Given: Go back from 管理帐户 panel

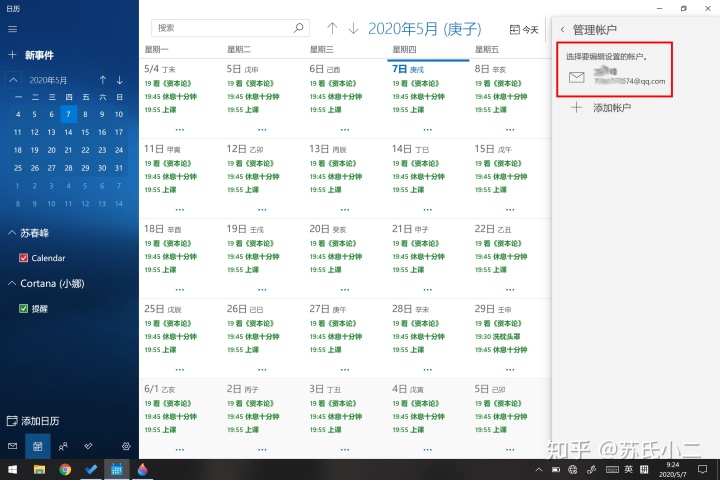Looking at the screenshot, I should pos(562,30).
